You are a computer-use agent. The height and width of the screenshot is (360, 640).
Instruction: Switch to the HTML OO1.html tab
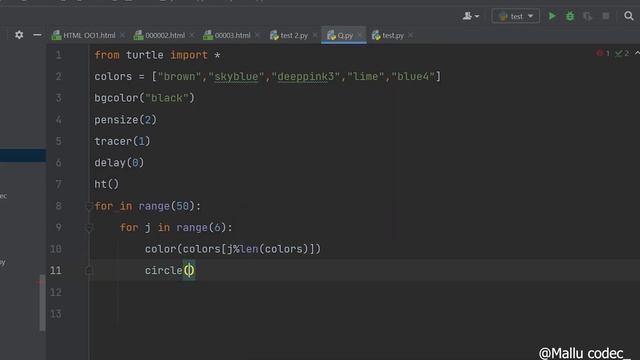(x=84, y=36)
